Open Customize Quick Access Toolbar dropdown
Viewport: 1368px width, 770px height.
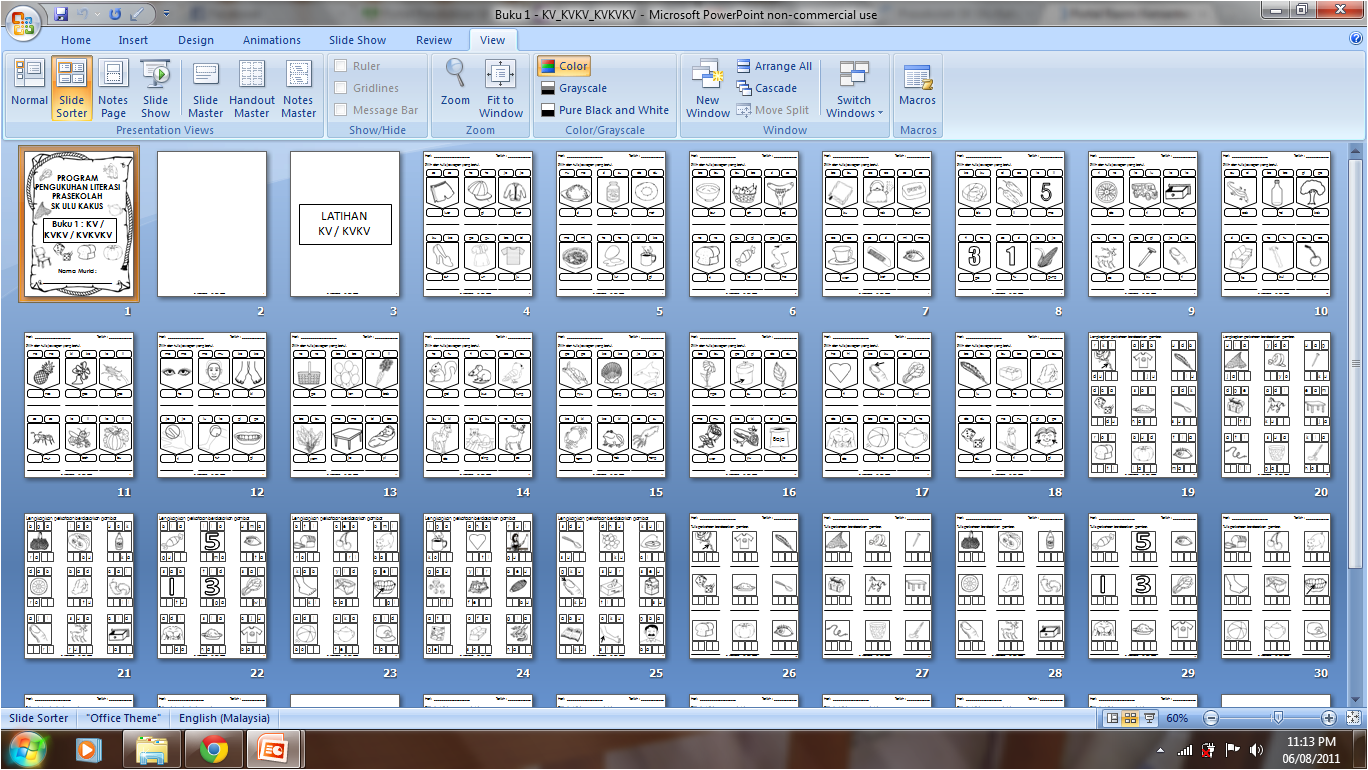click(166, 14)
